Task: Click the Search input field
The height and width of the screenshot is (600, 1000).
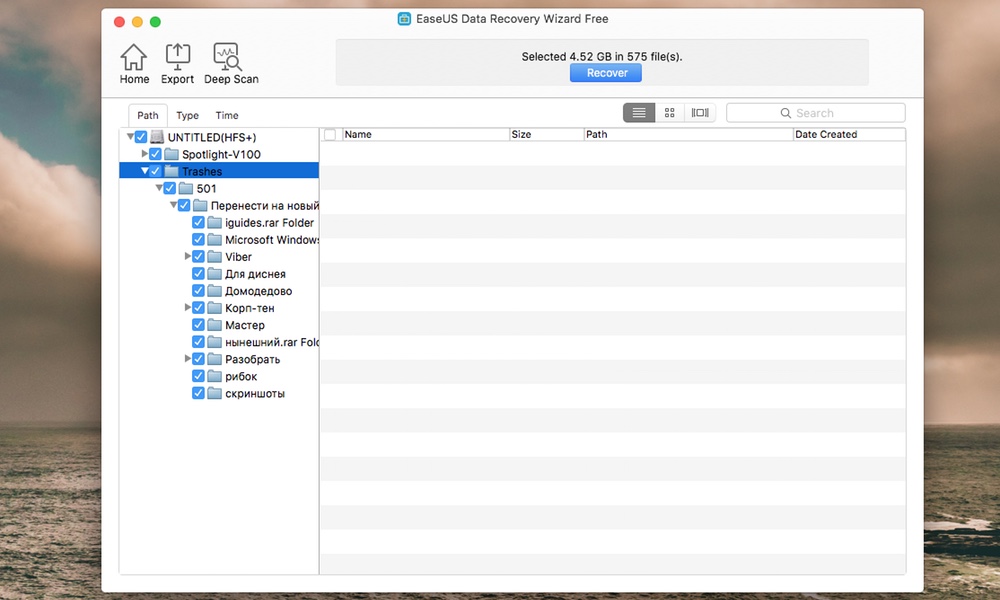Action: (x=815, y=113)
